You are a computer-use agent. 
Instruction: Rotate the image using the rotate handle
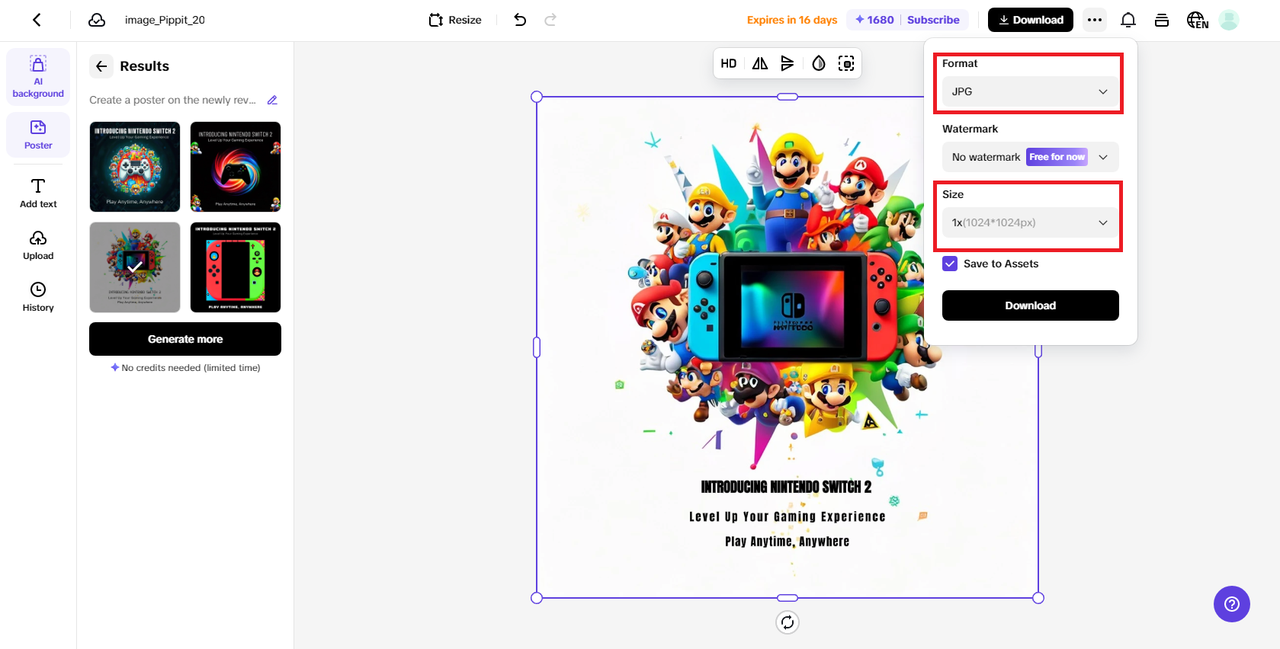[x=787, y=622]
